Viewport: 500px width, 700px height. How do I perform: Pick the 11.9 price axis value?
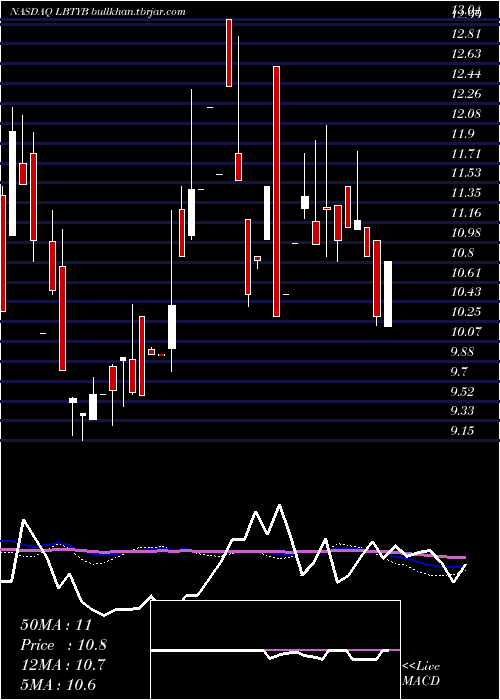[x=463, y=133]
